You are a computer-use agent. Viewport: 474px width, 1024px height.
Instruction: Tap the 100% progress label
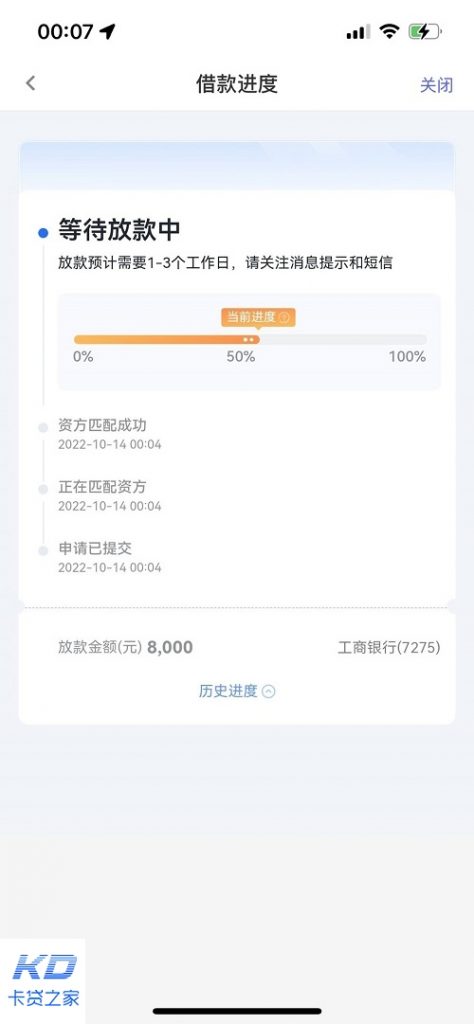tap(407, 357)
